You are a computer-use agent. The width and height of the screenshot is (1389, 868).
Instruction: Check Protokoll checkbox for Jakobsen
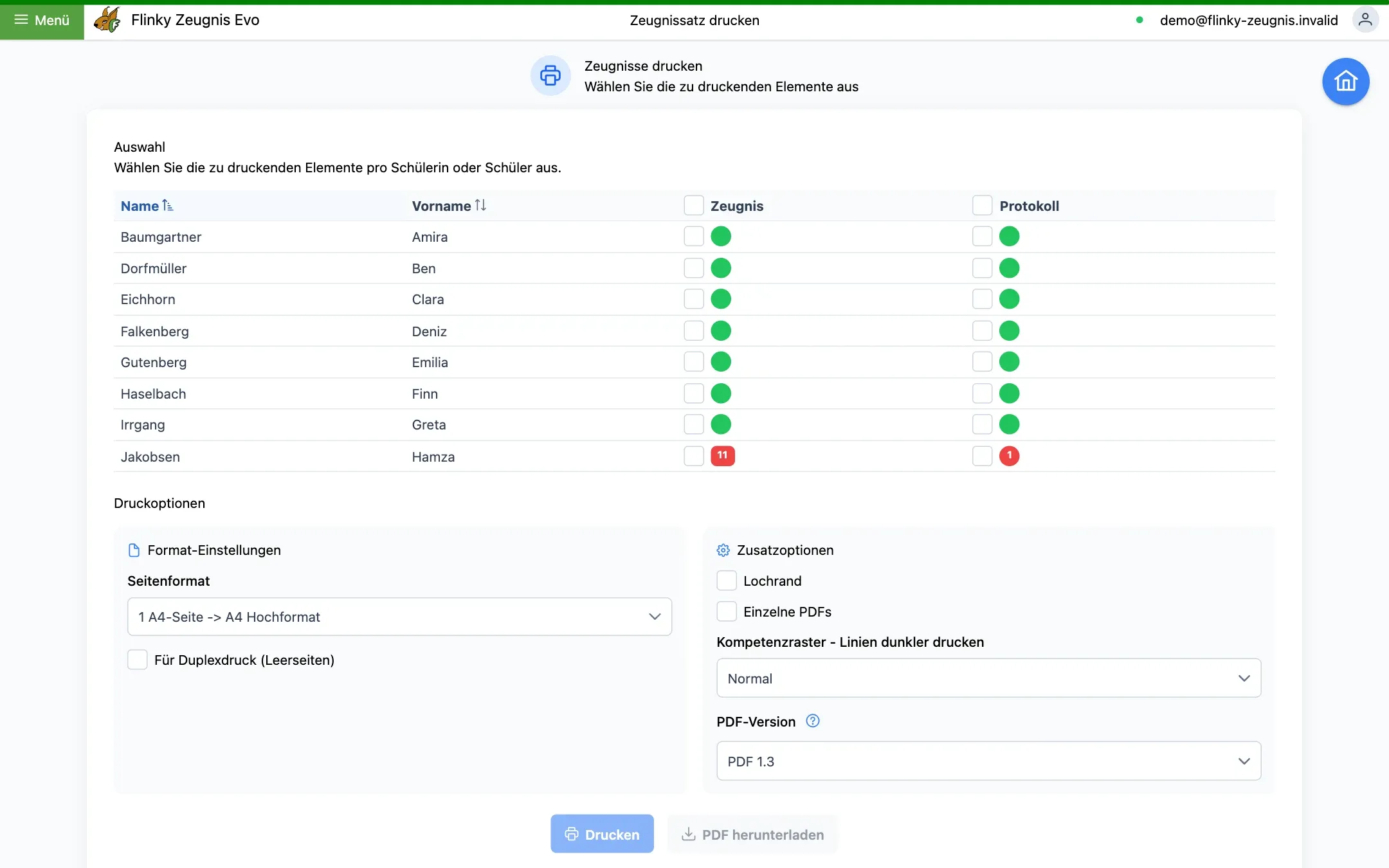982,456
